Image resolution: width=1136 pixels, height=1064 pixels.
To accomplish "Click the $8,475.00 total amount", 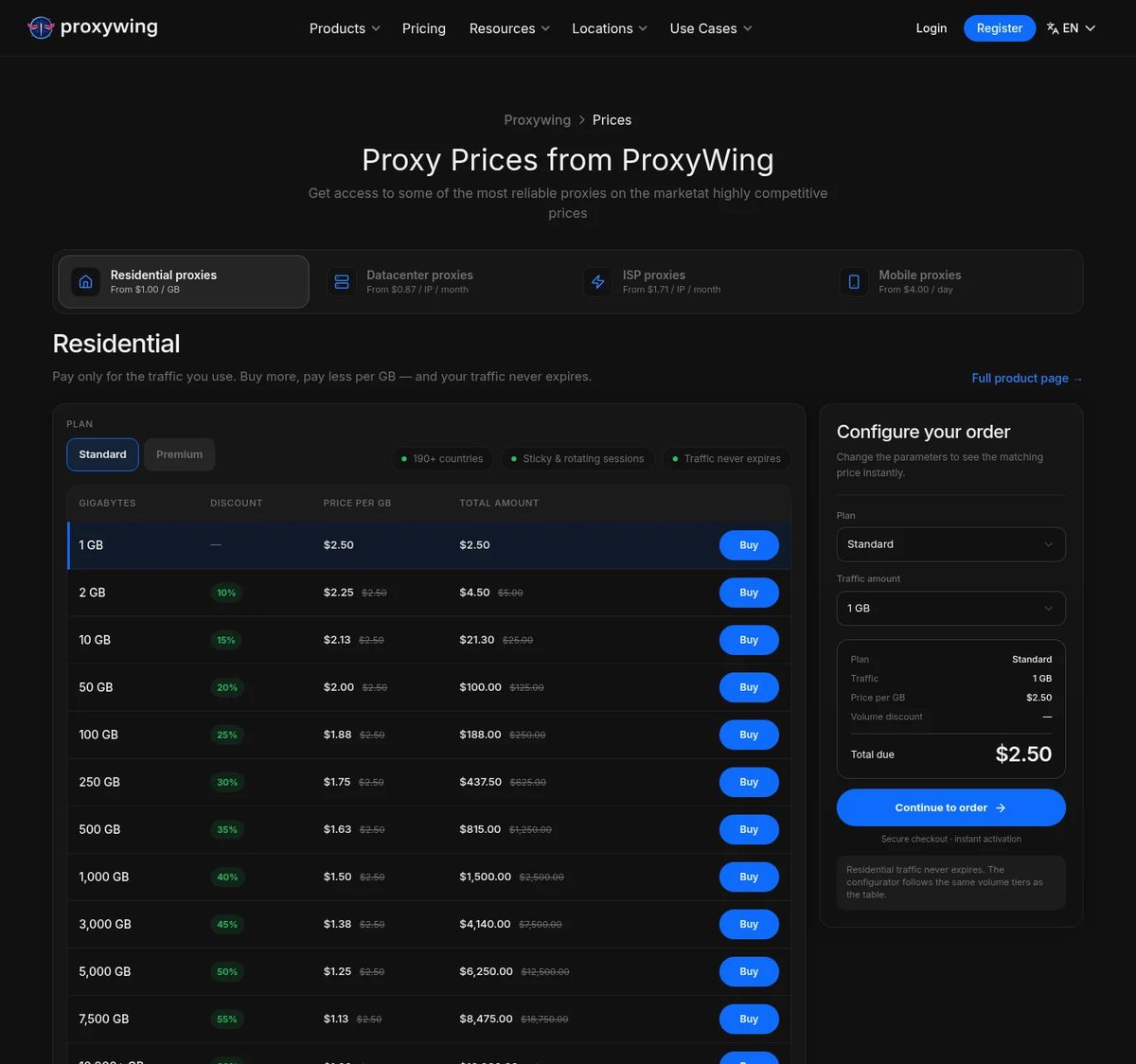I will pyautogui.click(x=486, y=1019).
